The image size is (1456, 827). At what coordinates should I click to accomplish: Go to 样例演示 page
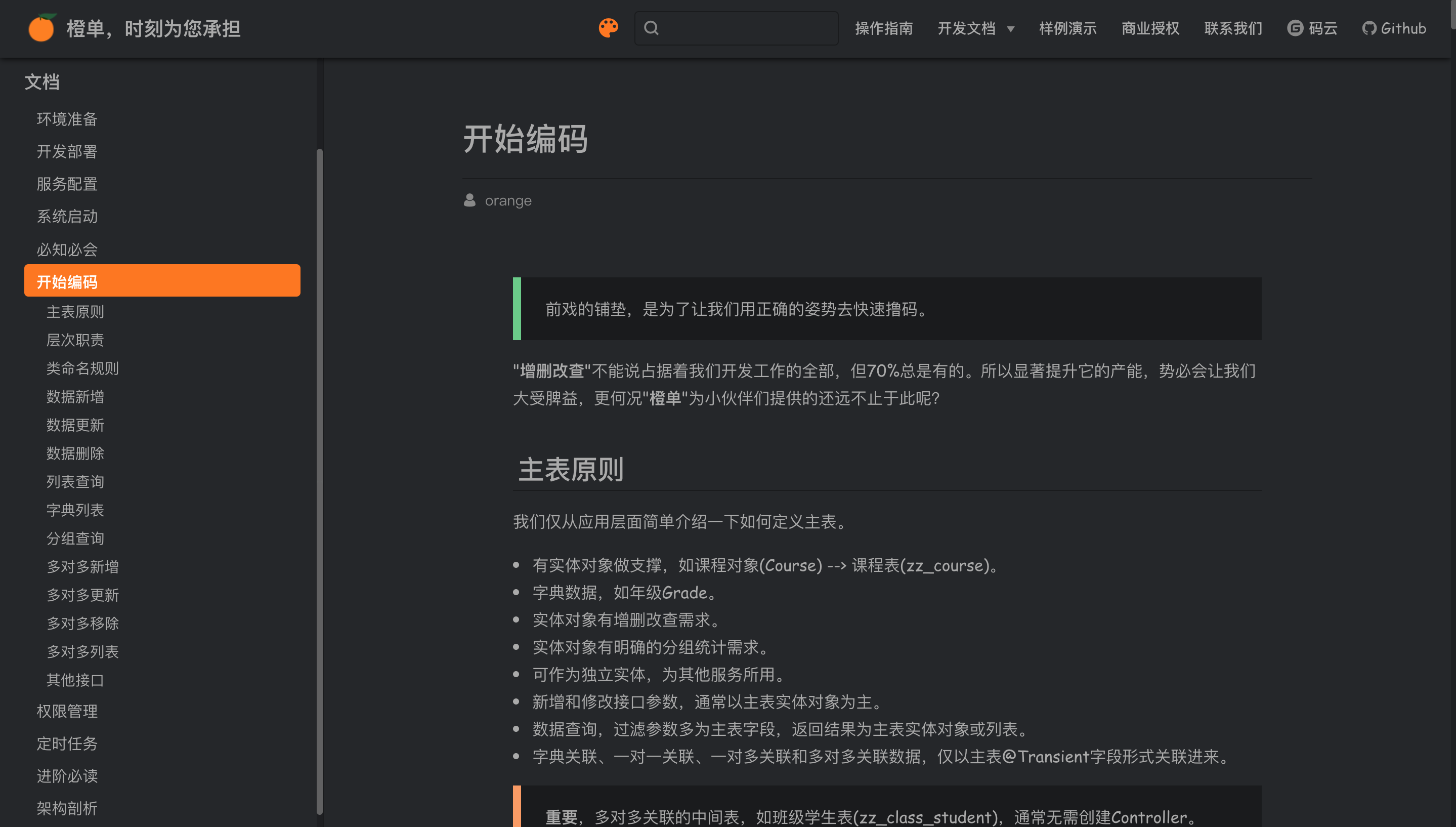coord(1068,28)
